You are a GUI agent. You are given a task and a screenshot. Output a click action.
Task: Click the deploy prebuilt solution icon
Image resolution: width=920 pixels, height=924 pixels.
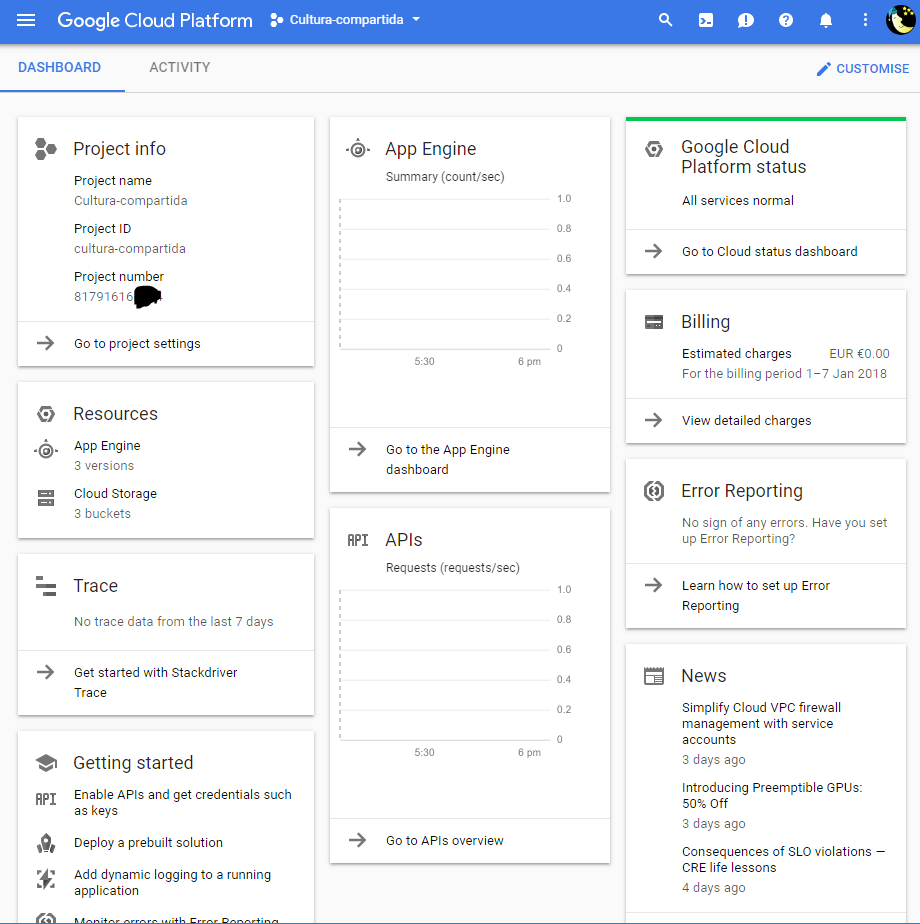[46, 843]
